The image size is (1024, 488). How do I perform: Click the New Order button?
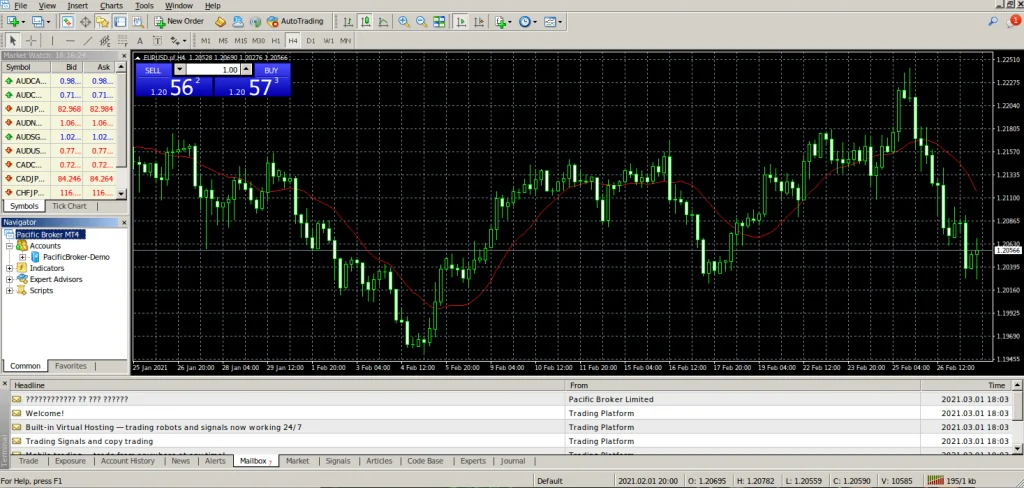180,22
